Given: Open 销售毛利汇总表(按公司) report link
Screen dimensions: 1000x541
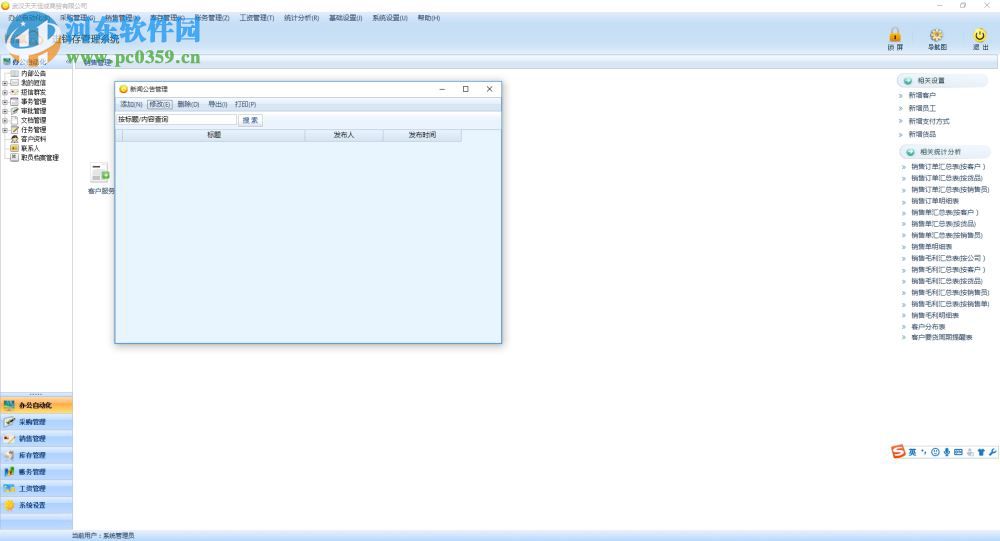Looking at the screenshot, I should point(948,258).
